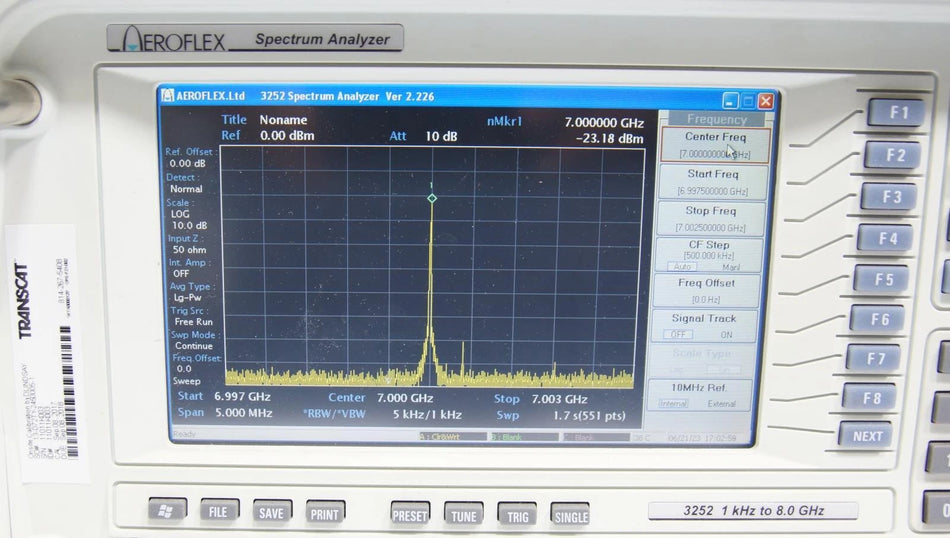The width and height of the screenshot is (950, 538).
Task: Click the Frequency menu header
Action: pyautogui.click(x=716, y=119)
